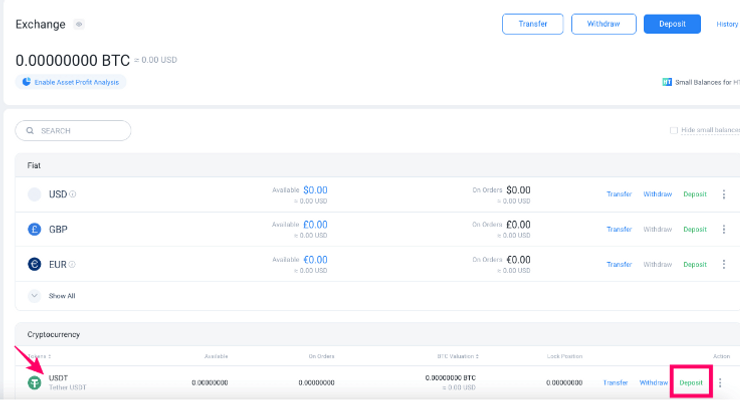Open more options menu for EUR row

pyautogui.click(x=723, y=264)
